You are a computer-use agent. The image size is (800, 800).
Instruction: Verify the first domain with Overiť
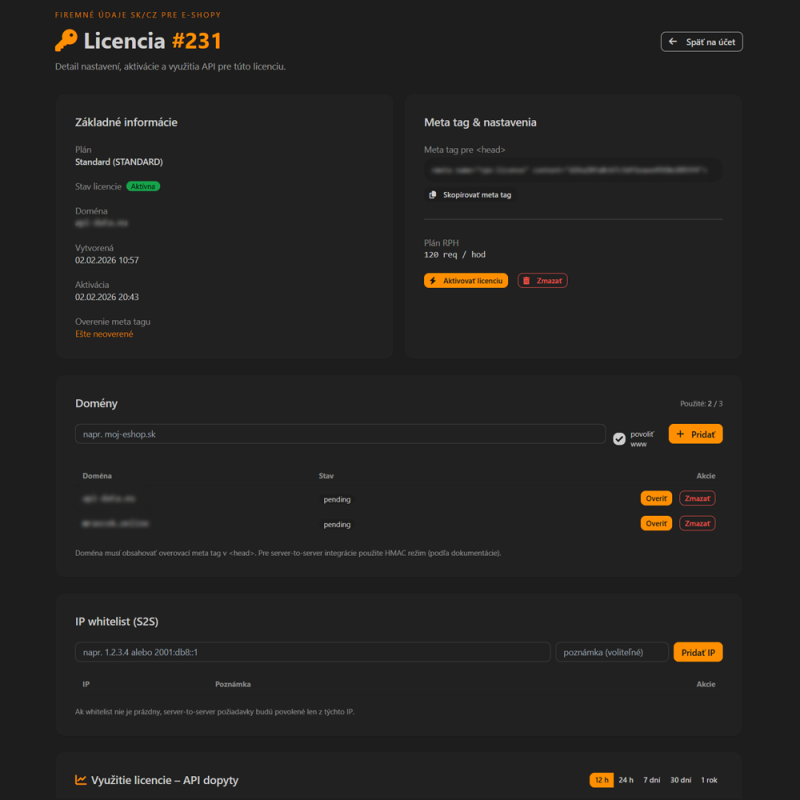[656, 498]
